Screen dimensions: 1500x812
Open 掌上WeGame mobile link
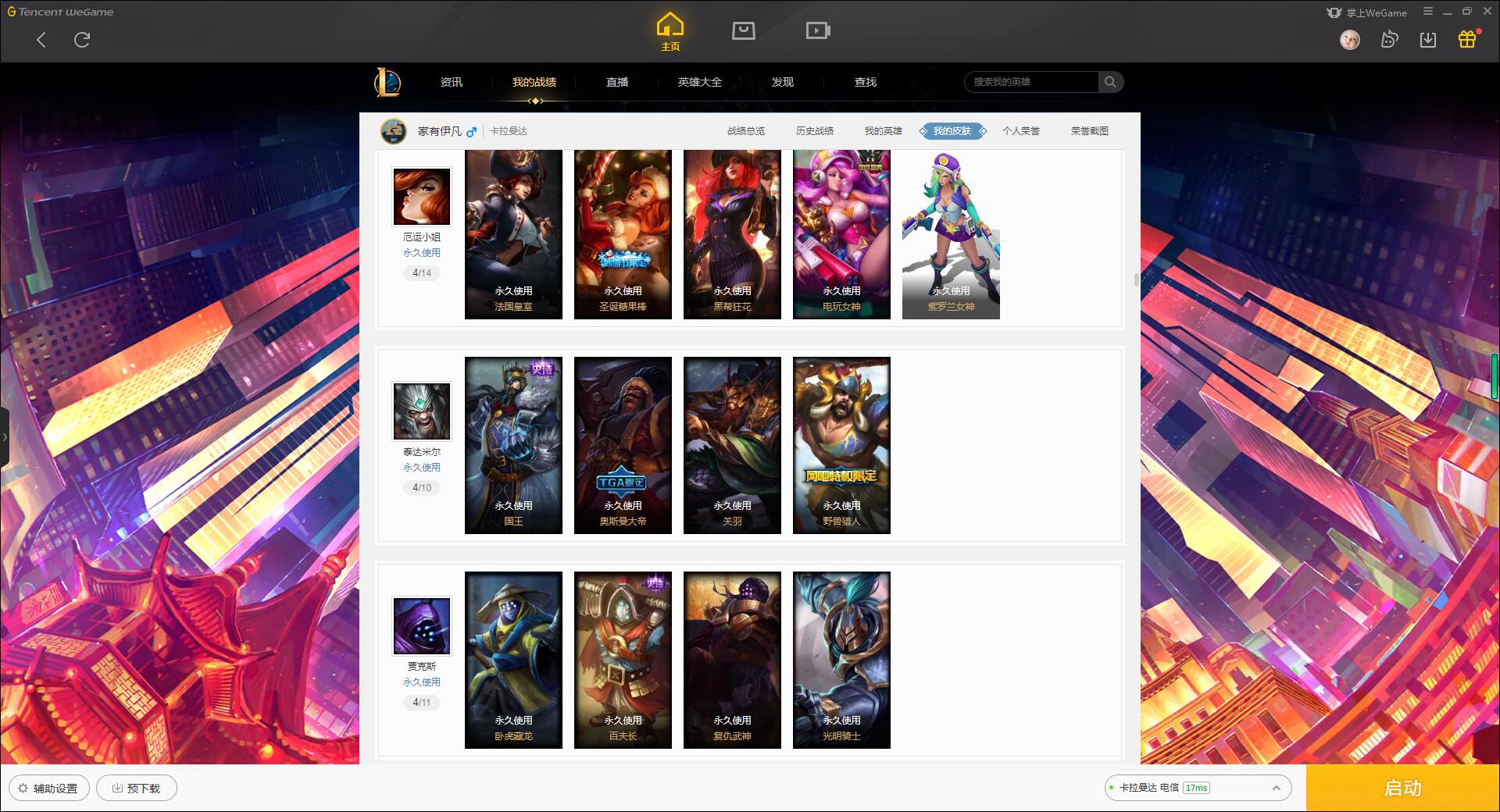pyautogui.click(x=1366, y=12)
